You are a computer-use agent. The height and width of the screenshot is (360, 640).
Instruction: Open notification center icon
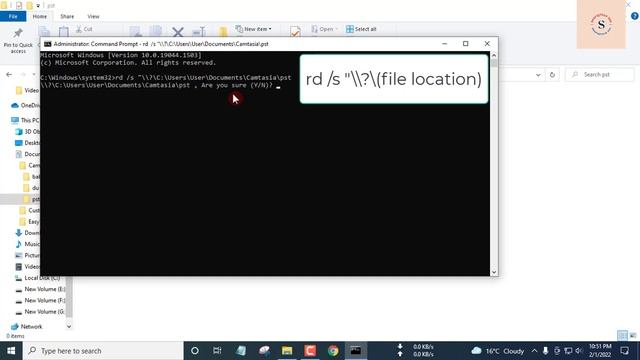624,351
